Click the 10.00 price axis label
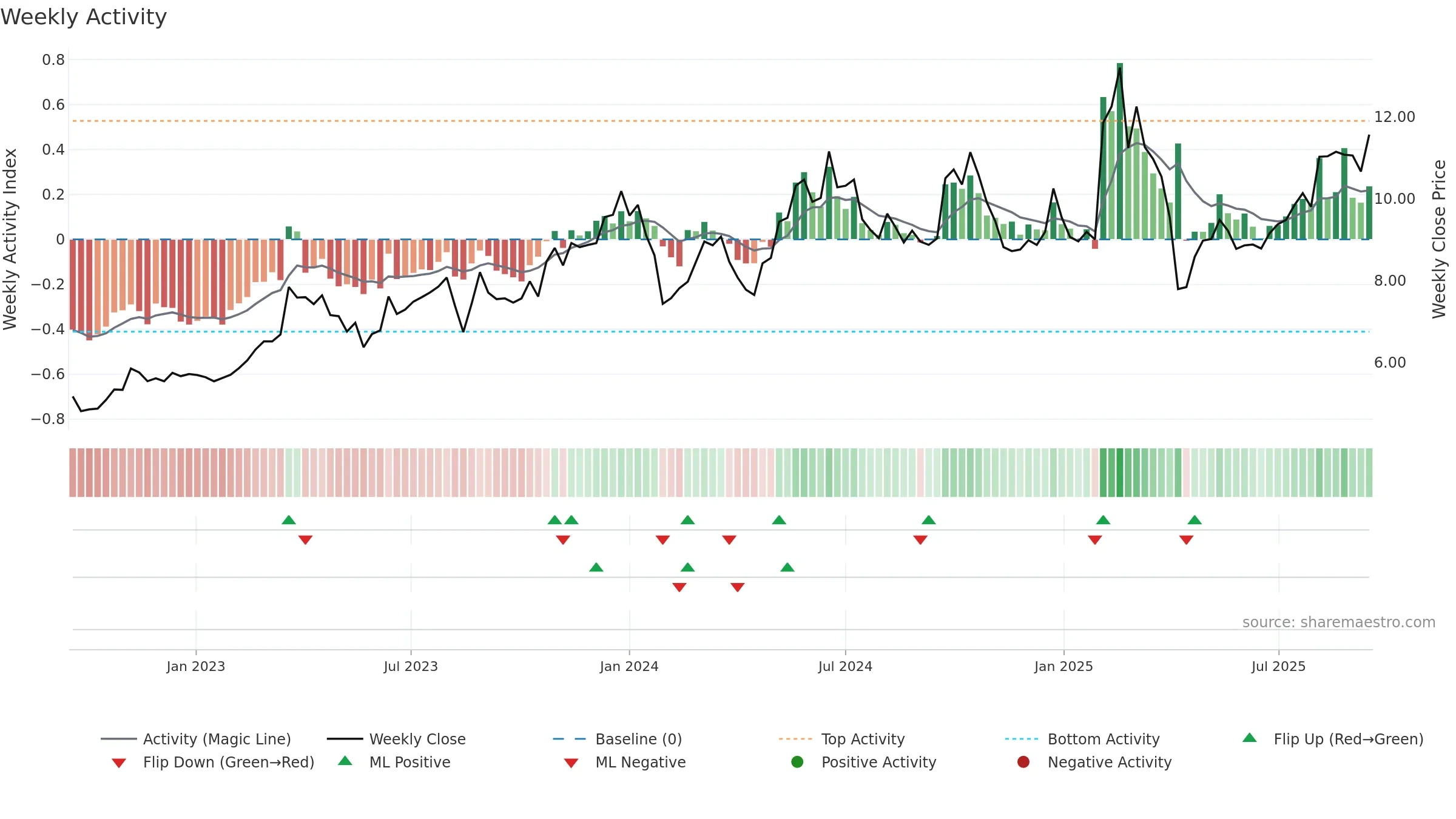 point(1395,198)
